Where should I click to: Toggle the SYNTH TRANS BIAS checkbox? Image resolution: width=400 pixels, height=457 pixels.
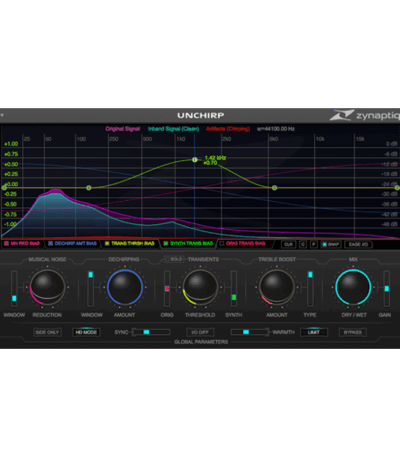click(166, 244)
